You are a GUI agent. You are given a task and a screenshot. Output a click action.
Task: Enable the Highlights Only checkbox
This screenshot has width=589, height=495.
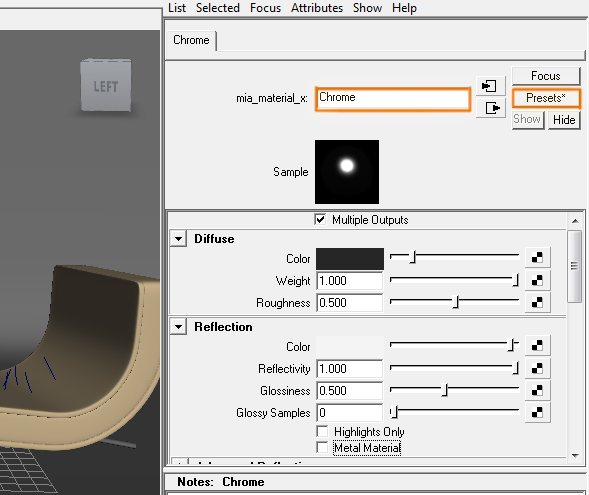click(x=322, y=431)
